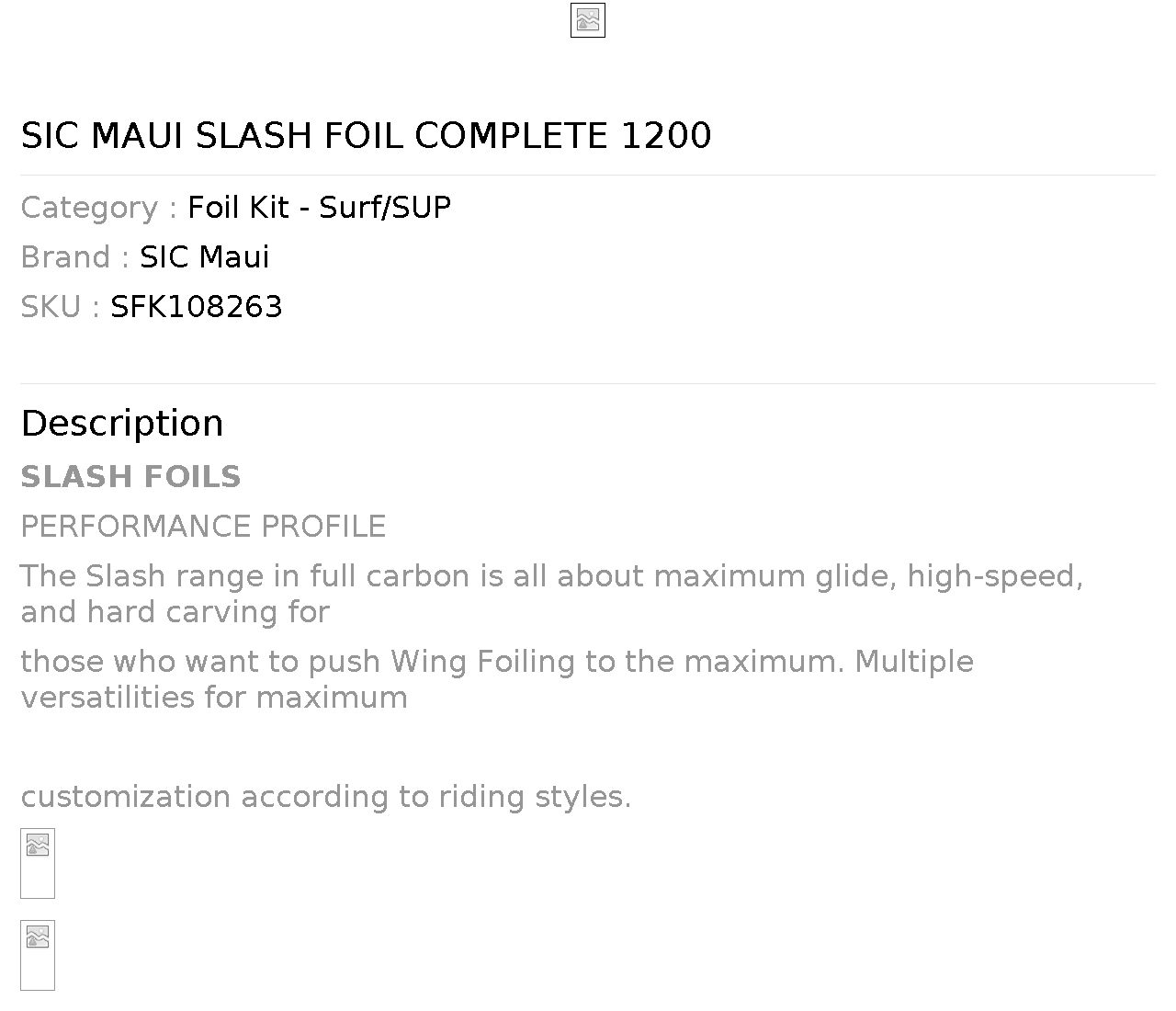
Task: Click the line starting "The Slash range"
Action: [551, 576]
